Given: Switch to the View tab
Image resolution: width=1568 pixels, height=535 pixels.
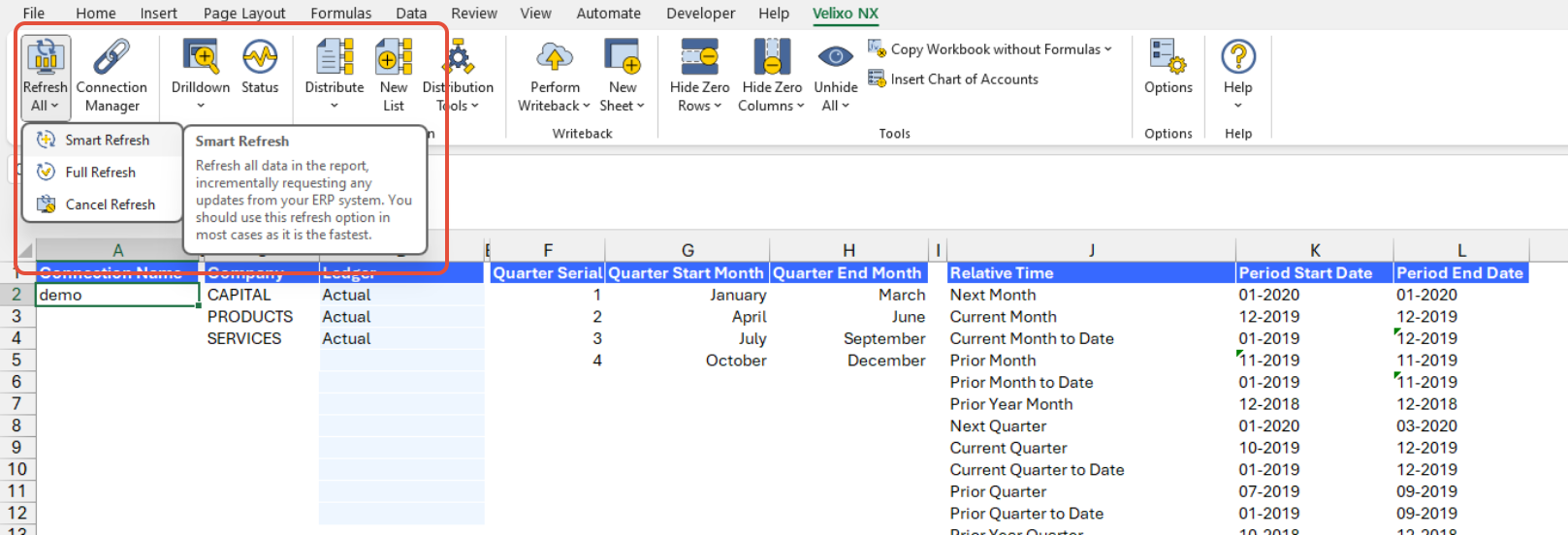Looking at the screenshot, I should pos(535,14).
